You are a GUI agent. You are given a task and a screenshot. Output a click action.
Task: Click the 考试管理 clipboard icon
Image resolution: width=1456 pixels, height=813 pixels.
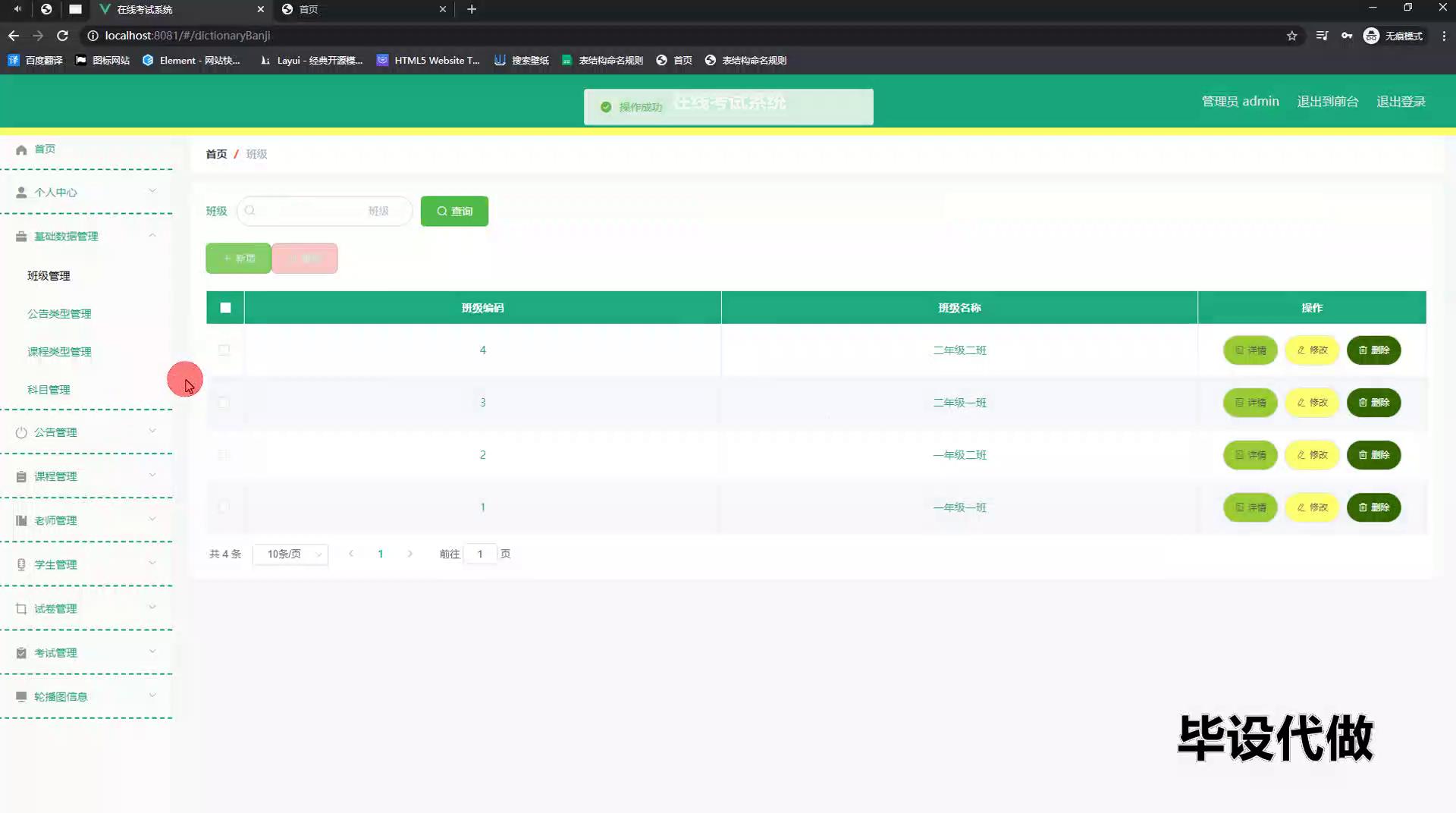pyautogui.click(x=21, y=653)
